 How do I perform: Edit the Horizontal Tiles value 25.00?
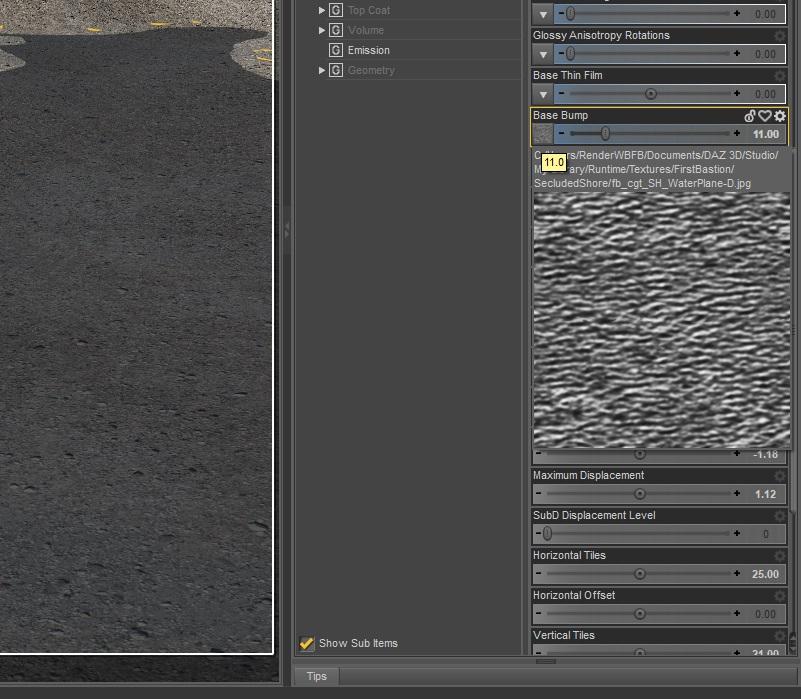coord(765,574)
